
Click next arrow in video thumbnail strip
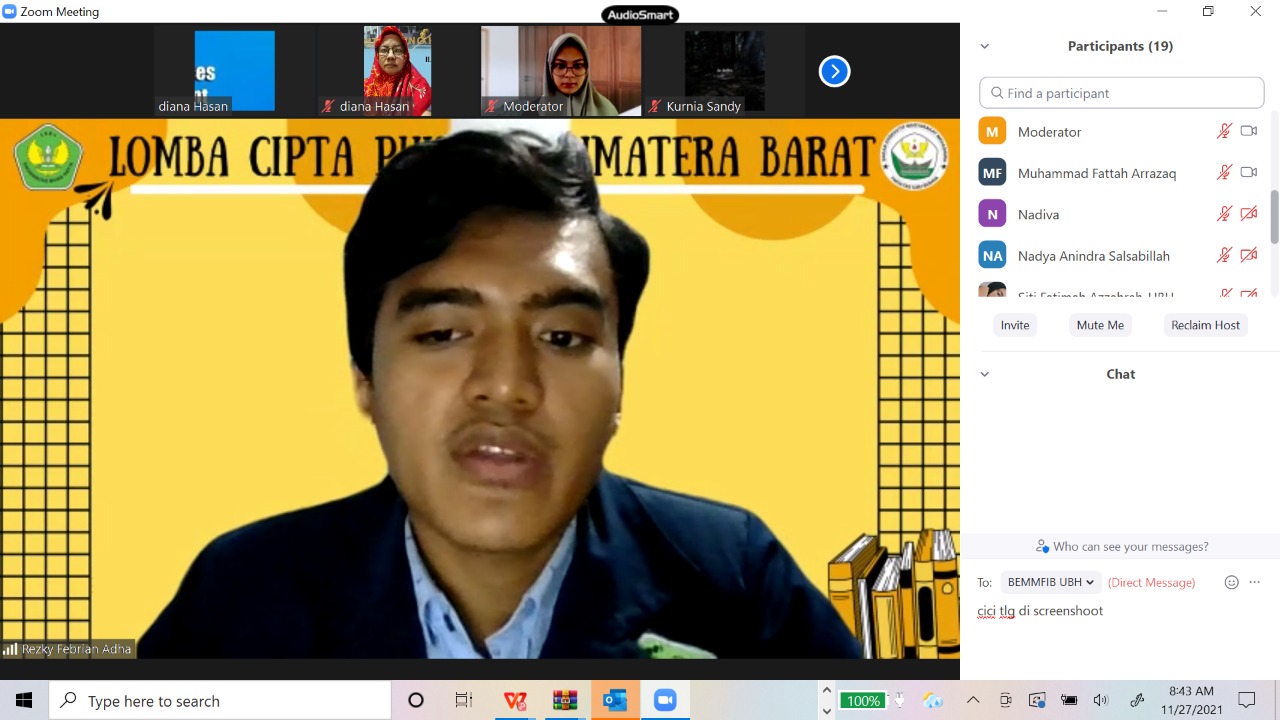pyautogui.click(x=834, y=71)
